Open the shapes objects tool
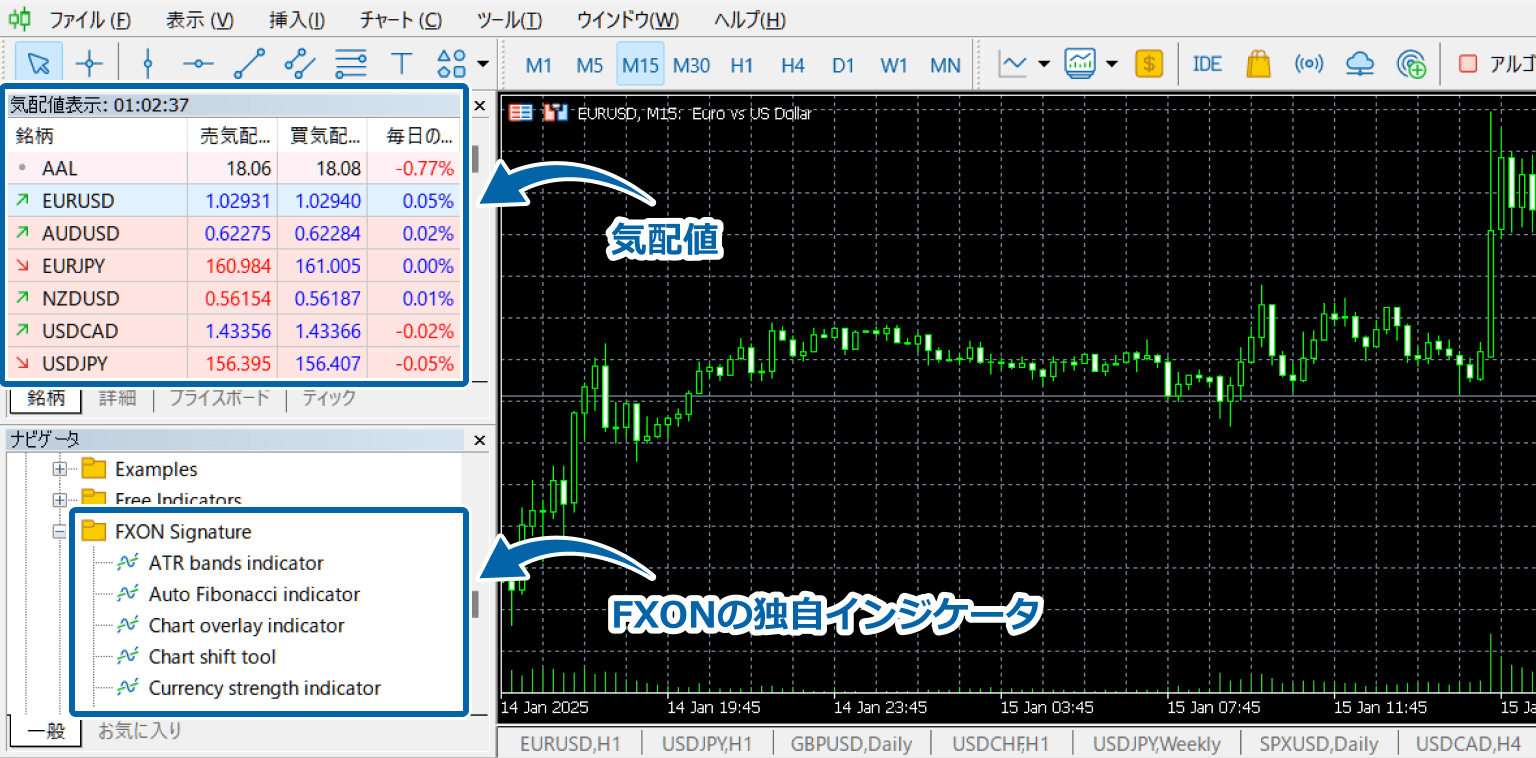The image size is (1536, 758). (452, 64)
